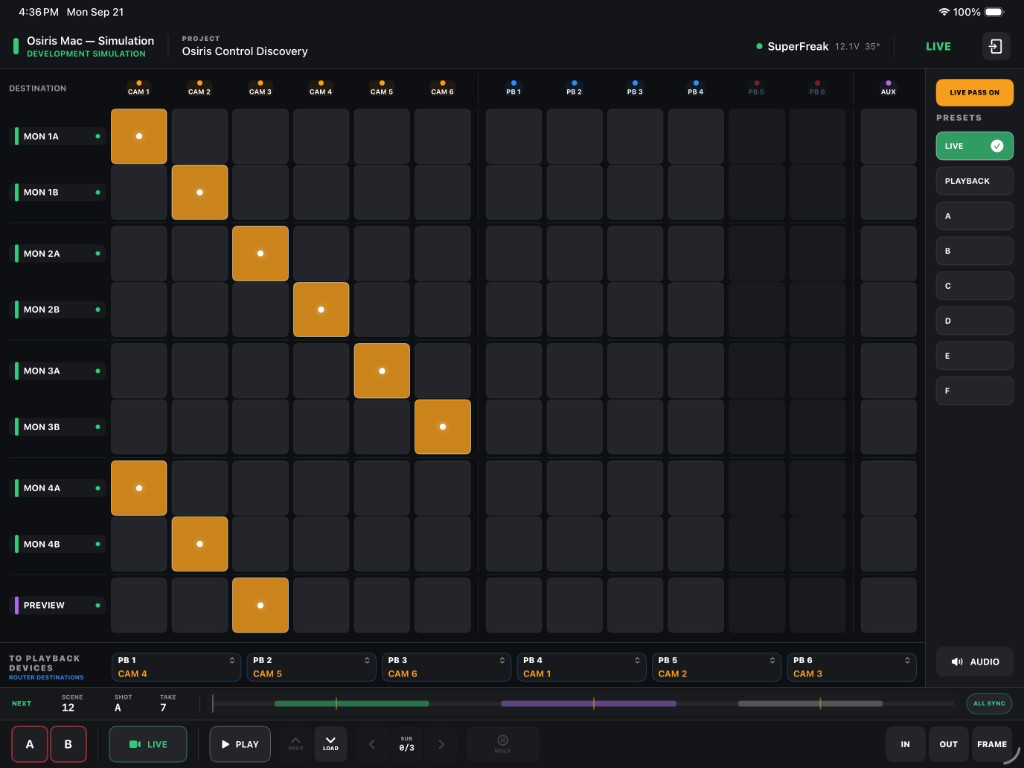Toggle MON 2B to CAM 4 crosspoint
The image size is (1024, 768).
coord(321,310)
